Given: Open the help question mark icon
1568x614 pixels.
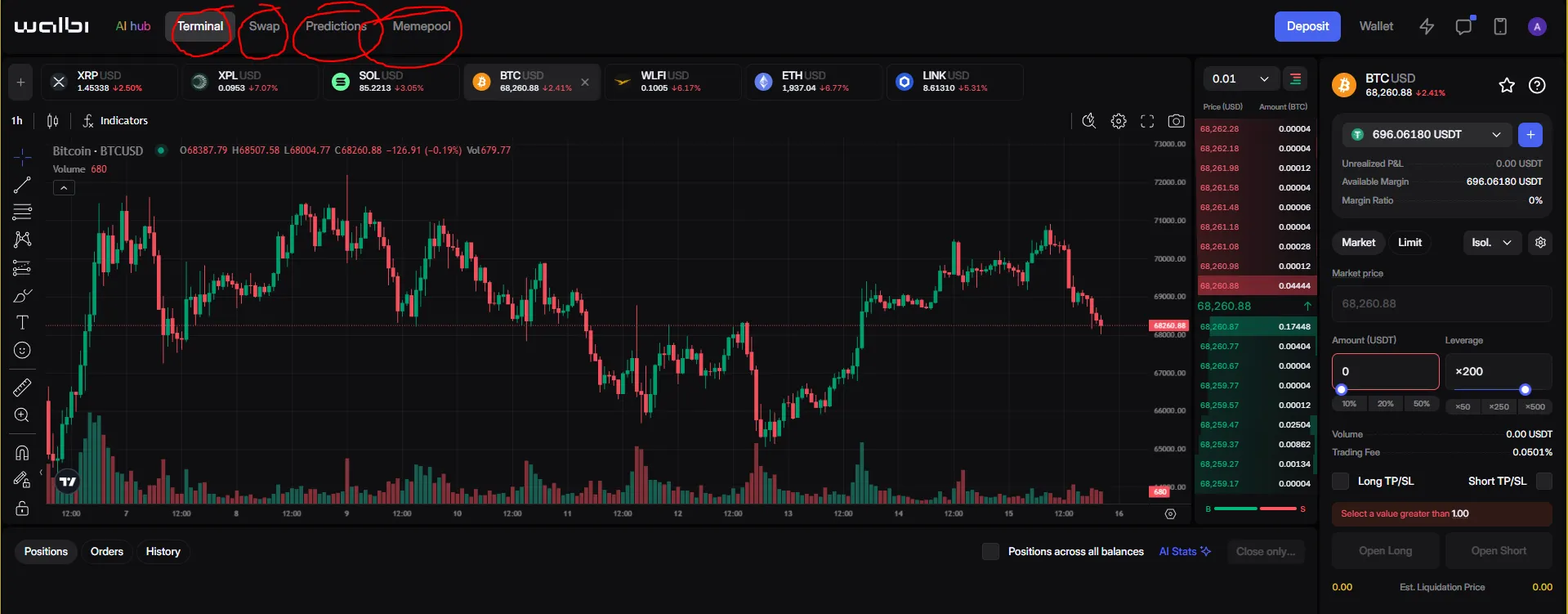Looking at the screenshot, I should point(1537,85).
